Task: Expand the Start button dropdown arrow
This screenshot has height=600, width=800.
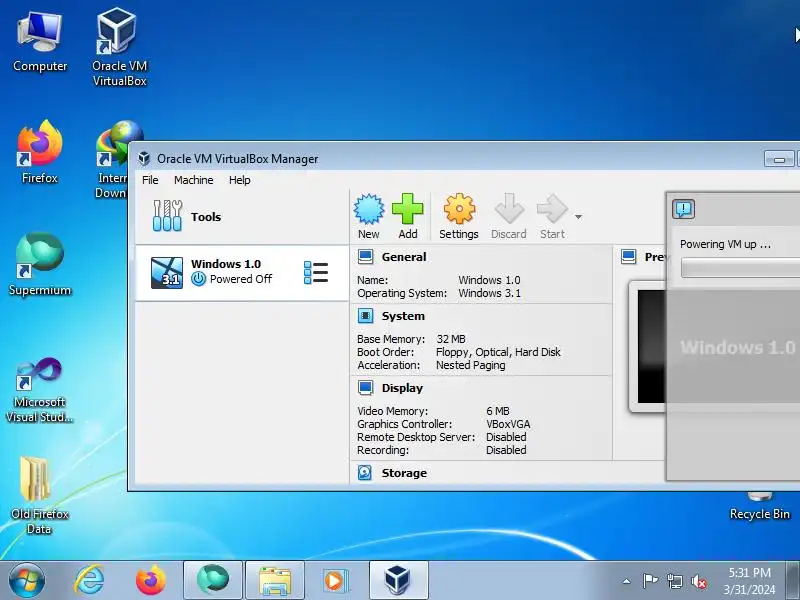Action: [x=578, y=217]
